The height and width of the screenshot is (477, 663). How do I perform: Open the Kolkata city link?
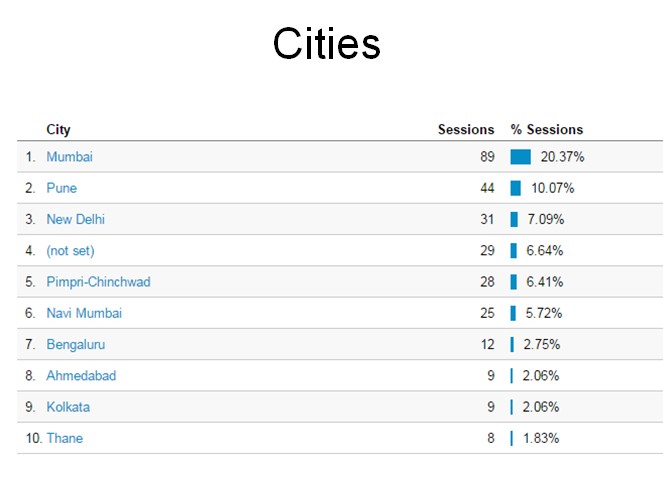click(x=68, y=407)
